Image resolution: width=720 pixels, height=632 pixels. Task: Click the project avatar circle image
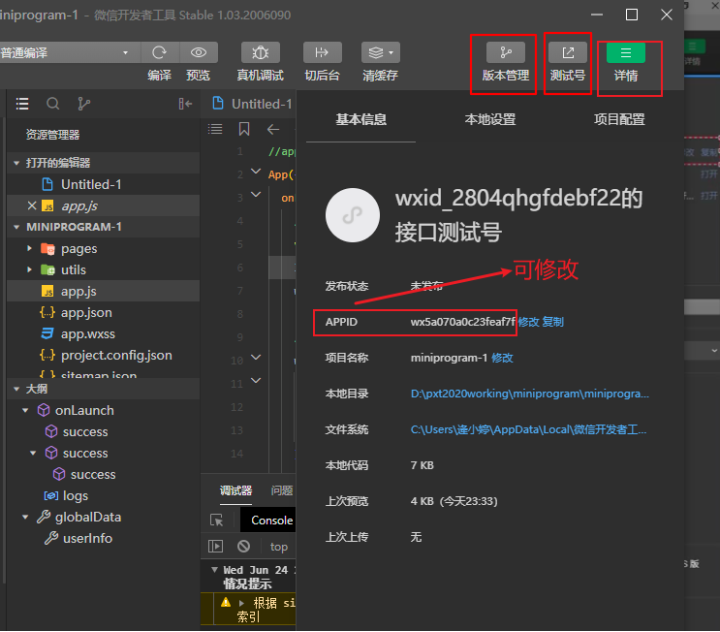pyautogui.click(x=353, y=215)
